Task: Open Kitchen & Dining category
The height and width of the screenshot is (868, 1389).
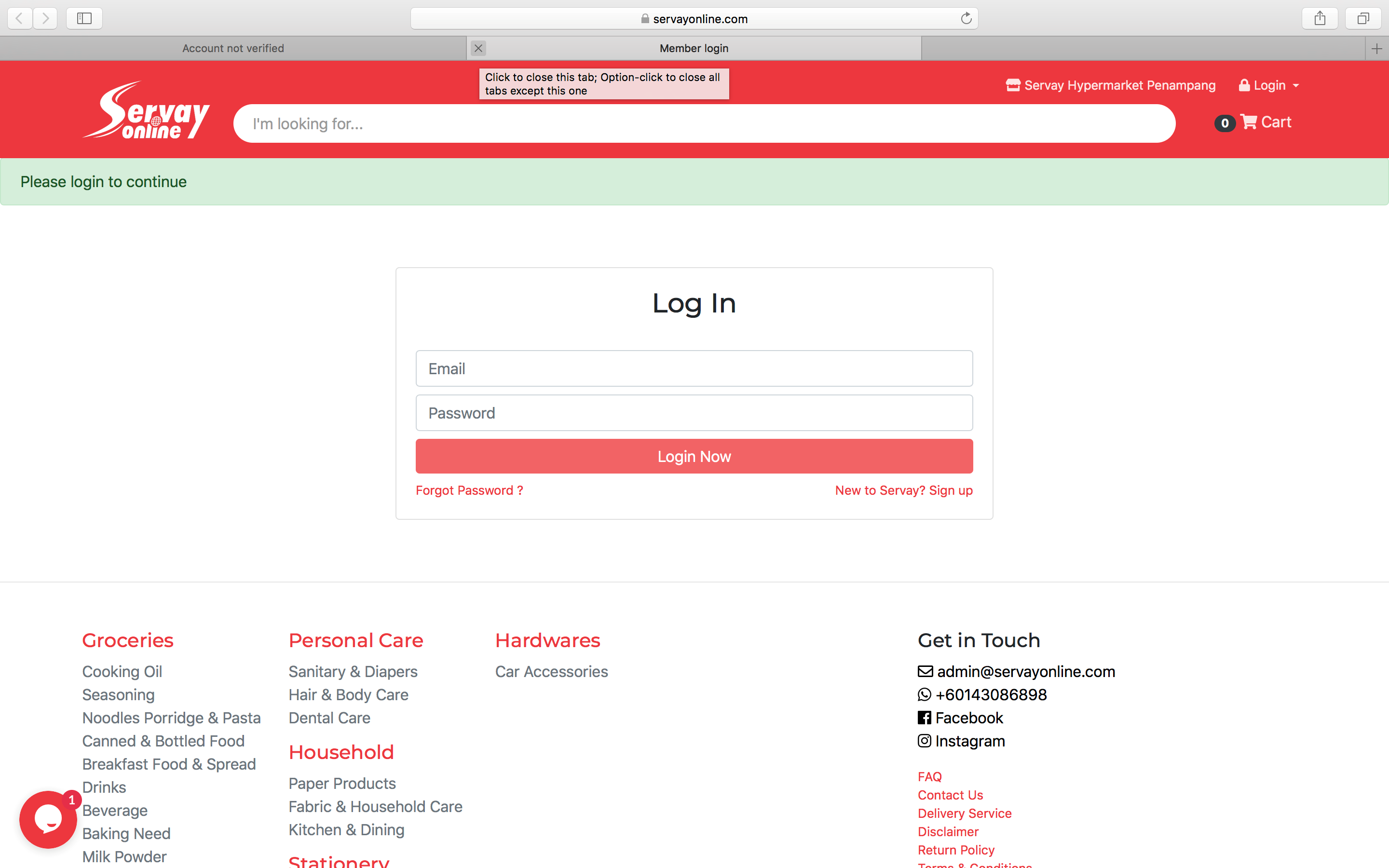Action: [x=346, y=829]
